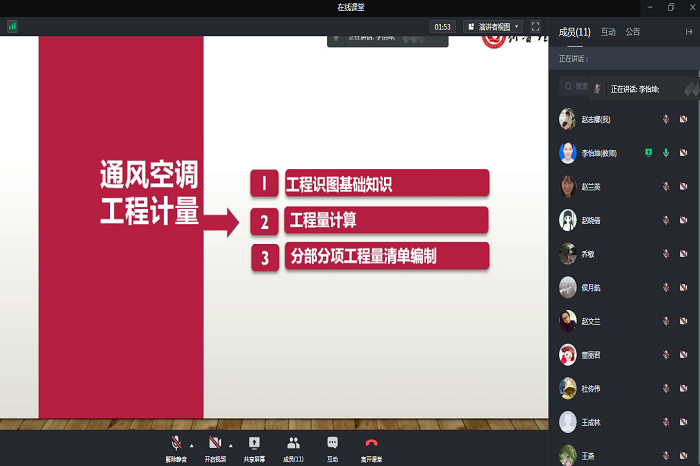
Task: Switch to the 公告 tab
Action: point(633,32)
